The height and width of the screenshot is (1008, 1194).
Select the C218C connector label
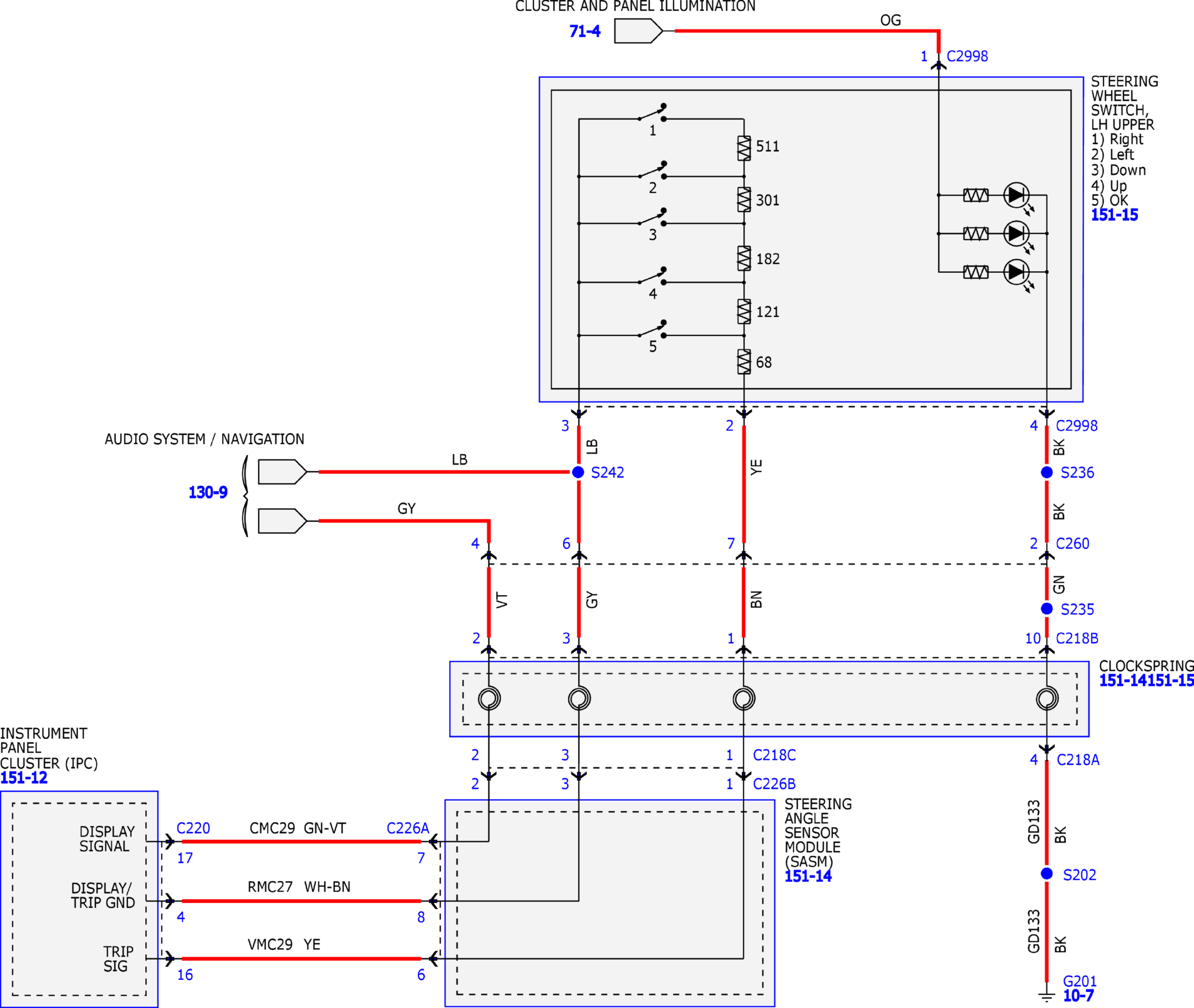[774, 755]
